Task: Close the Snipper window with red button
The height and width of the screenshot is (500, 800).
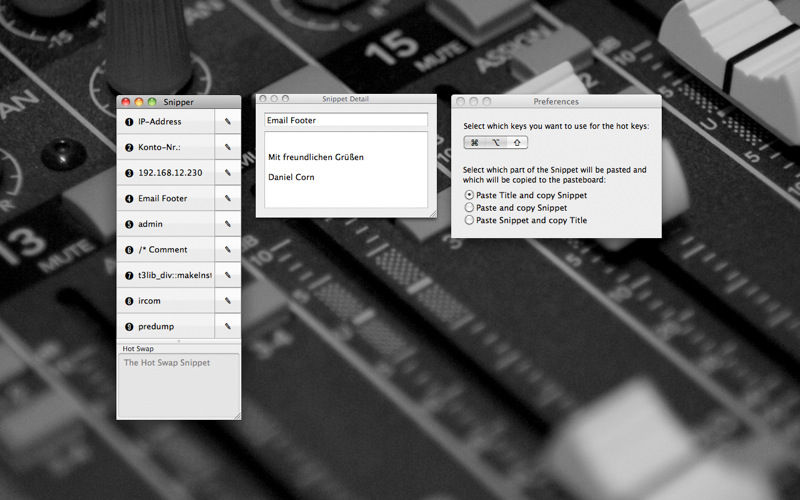Action: (126, 102)
